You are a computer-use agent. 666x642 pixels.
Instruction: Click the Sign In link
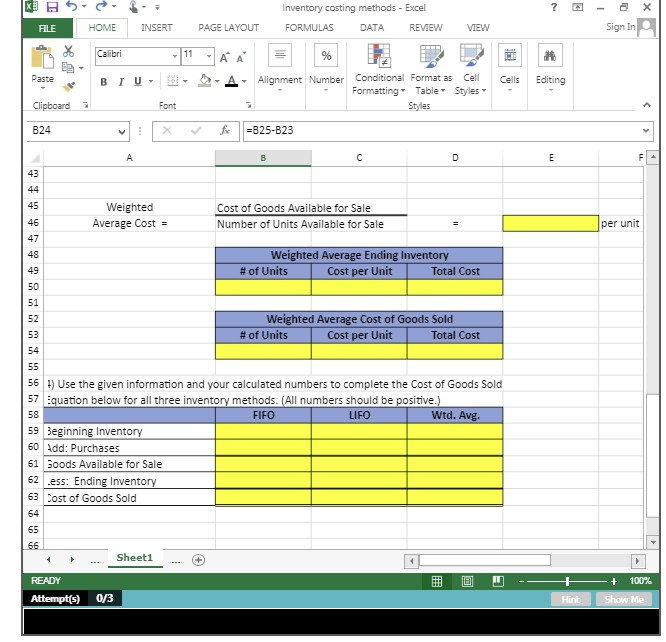tap(621, 27)
